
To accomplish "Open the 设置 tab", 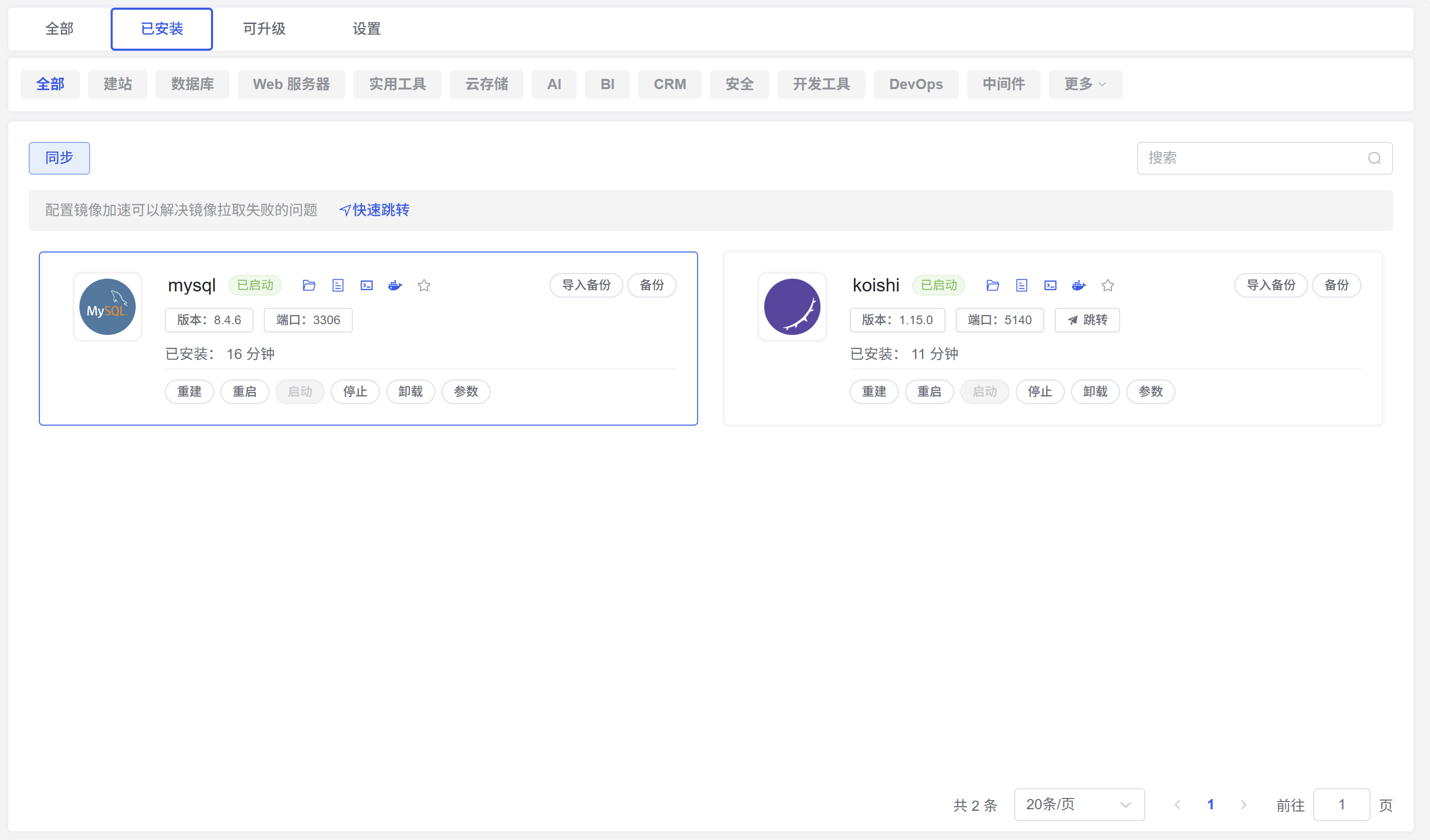I will [366, 29].
